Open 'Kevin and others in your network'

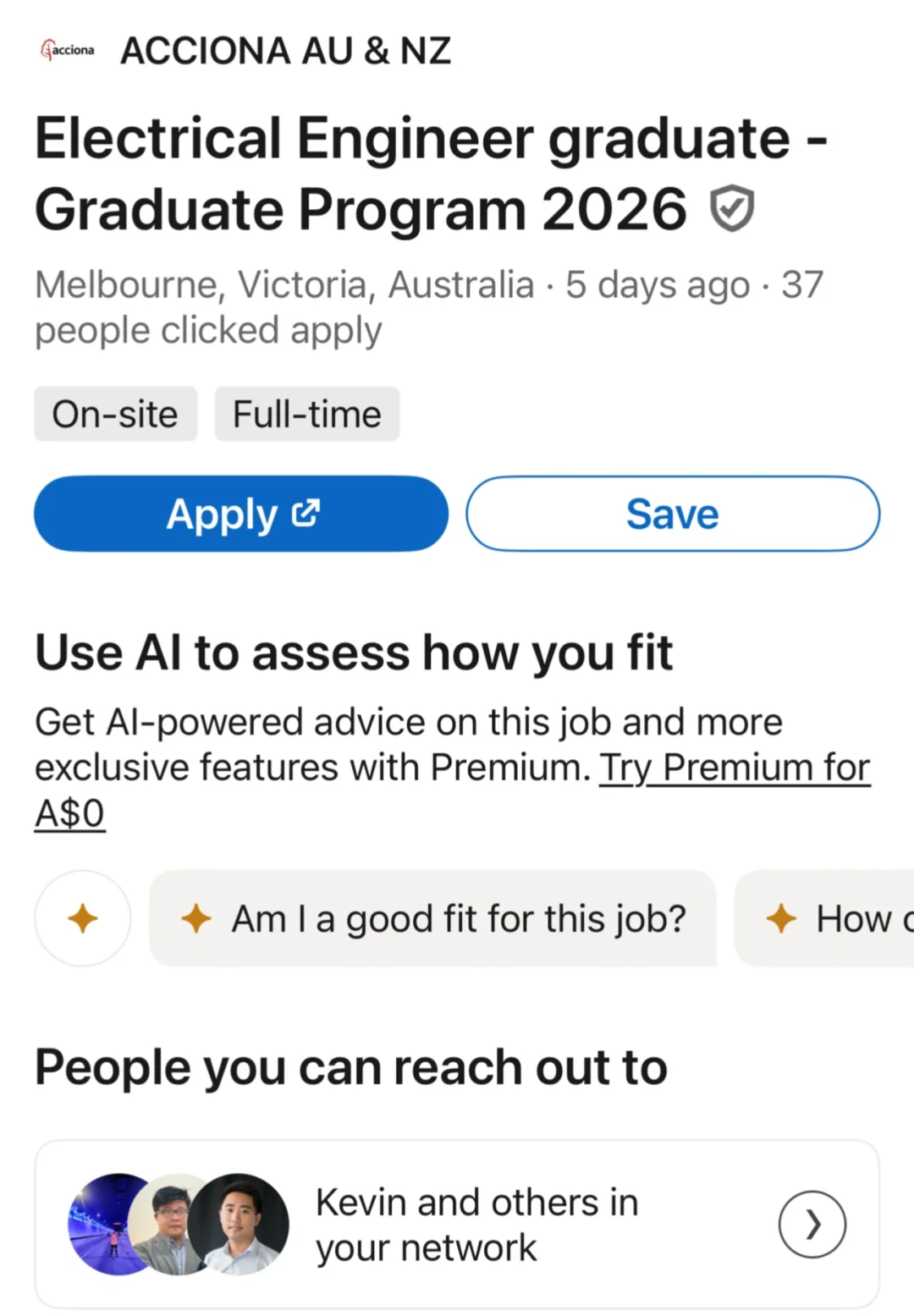coord(476,1224)
